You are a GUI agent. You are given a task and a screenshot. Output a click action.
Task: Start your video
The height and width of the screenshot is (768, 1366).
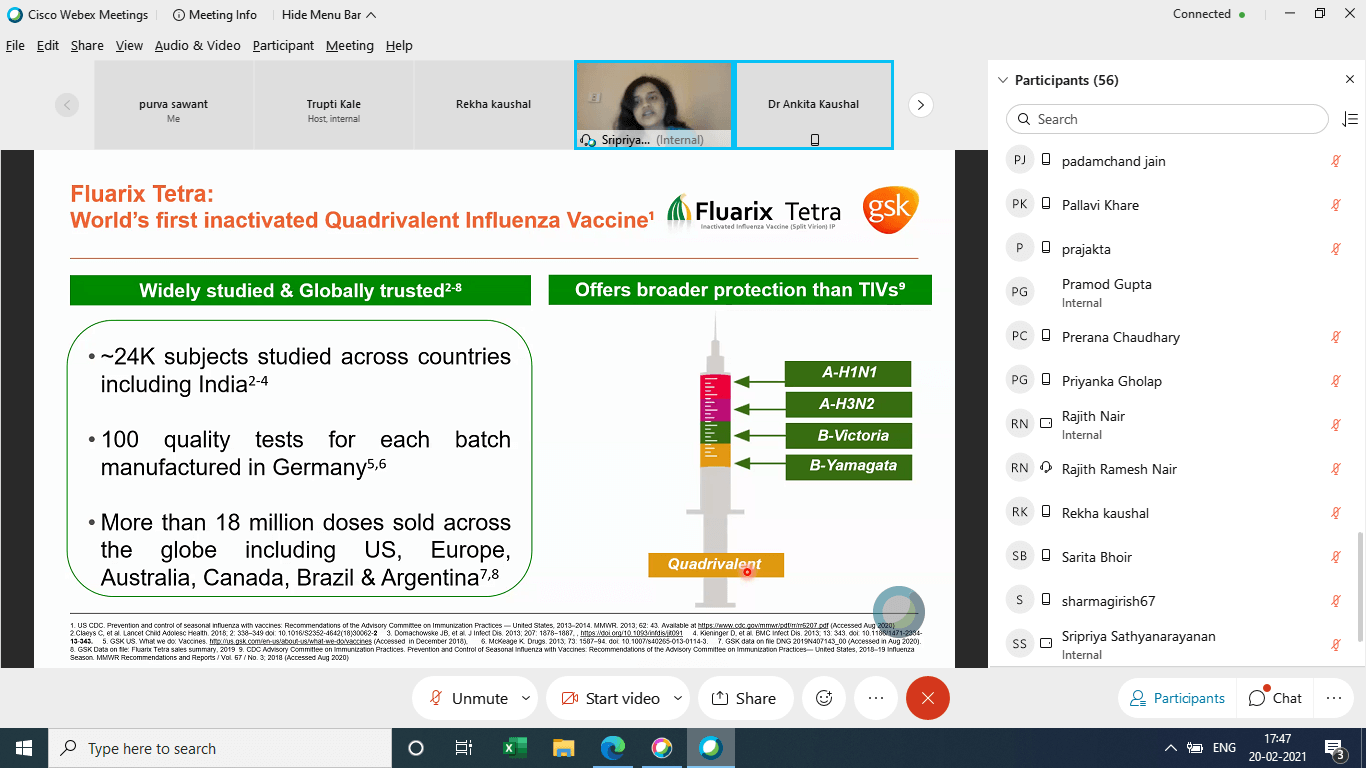click(609, 698)
